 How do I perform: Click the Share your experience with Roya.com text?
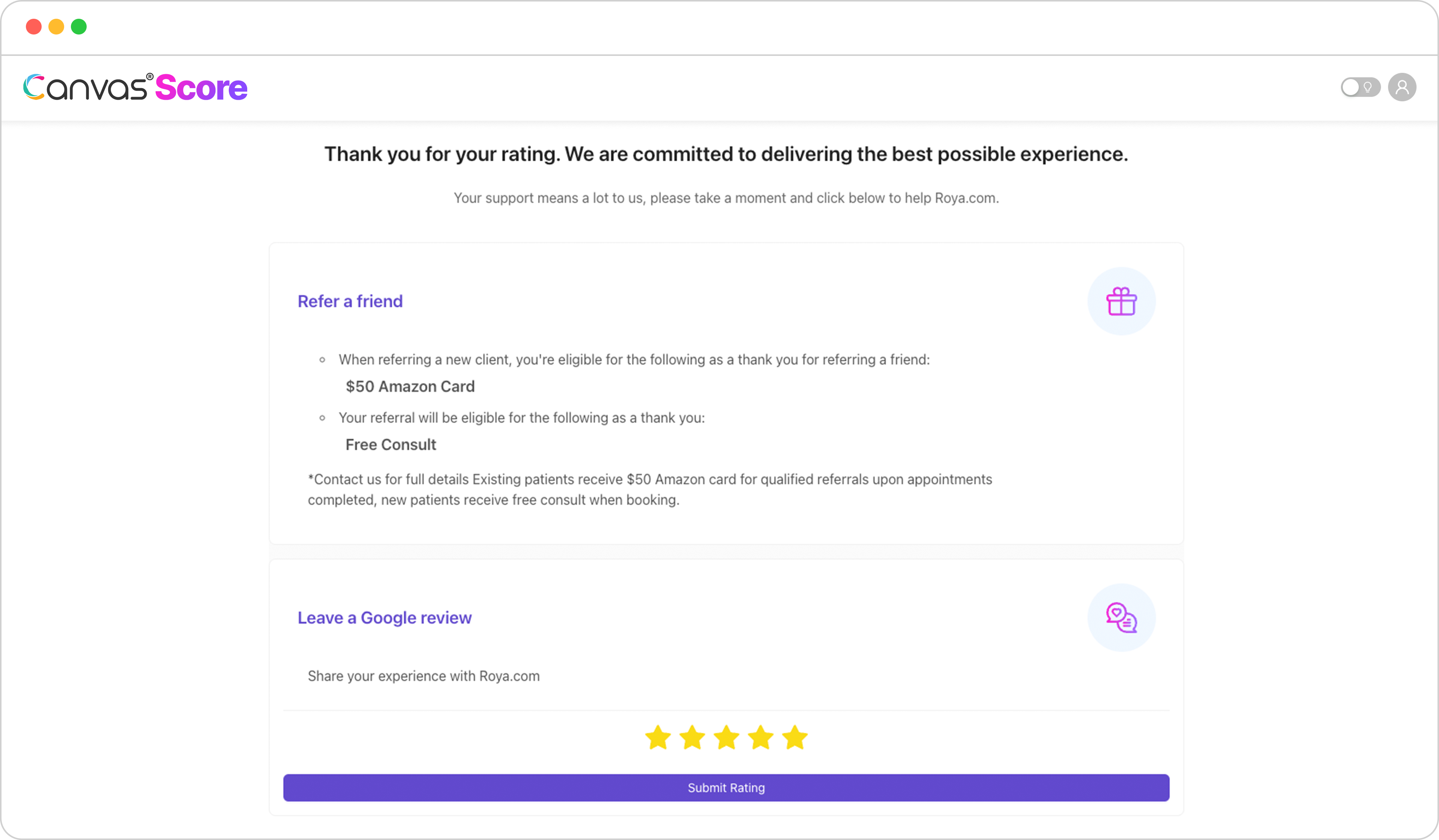click(424, 676)
